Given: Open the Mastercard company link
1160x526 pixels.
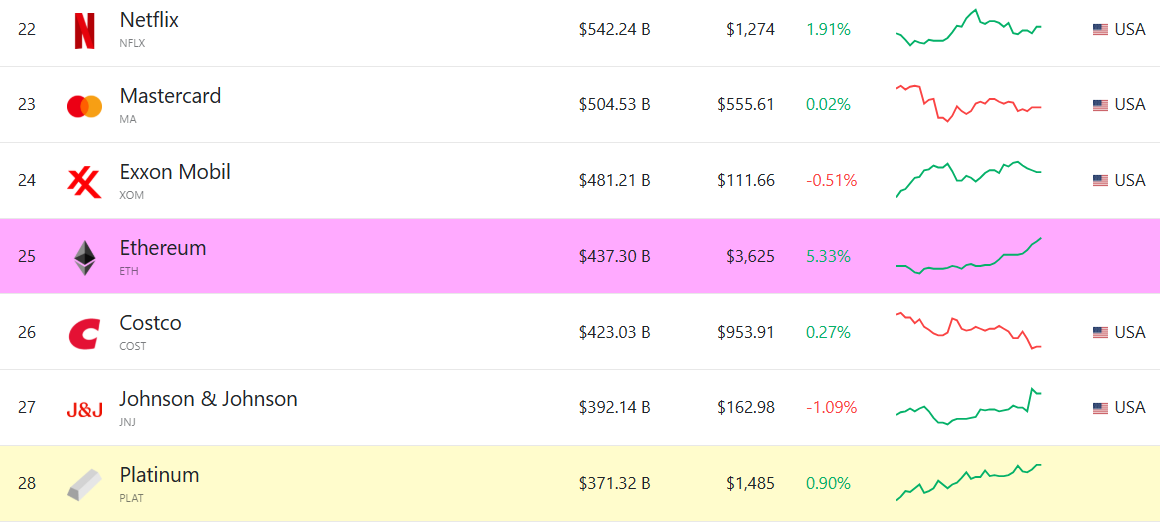Looking at the screenshot, I should pos(170,96).
